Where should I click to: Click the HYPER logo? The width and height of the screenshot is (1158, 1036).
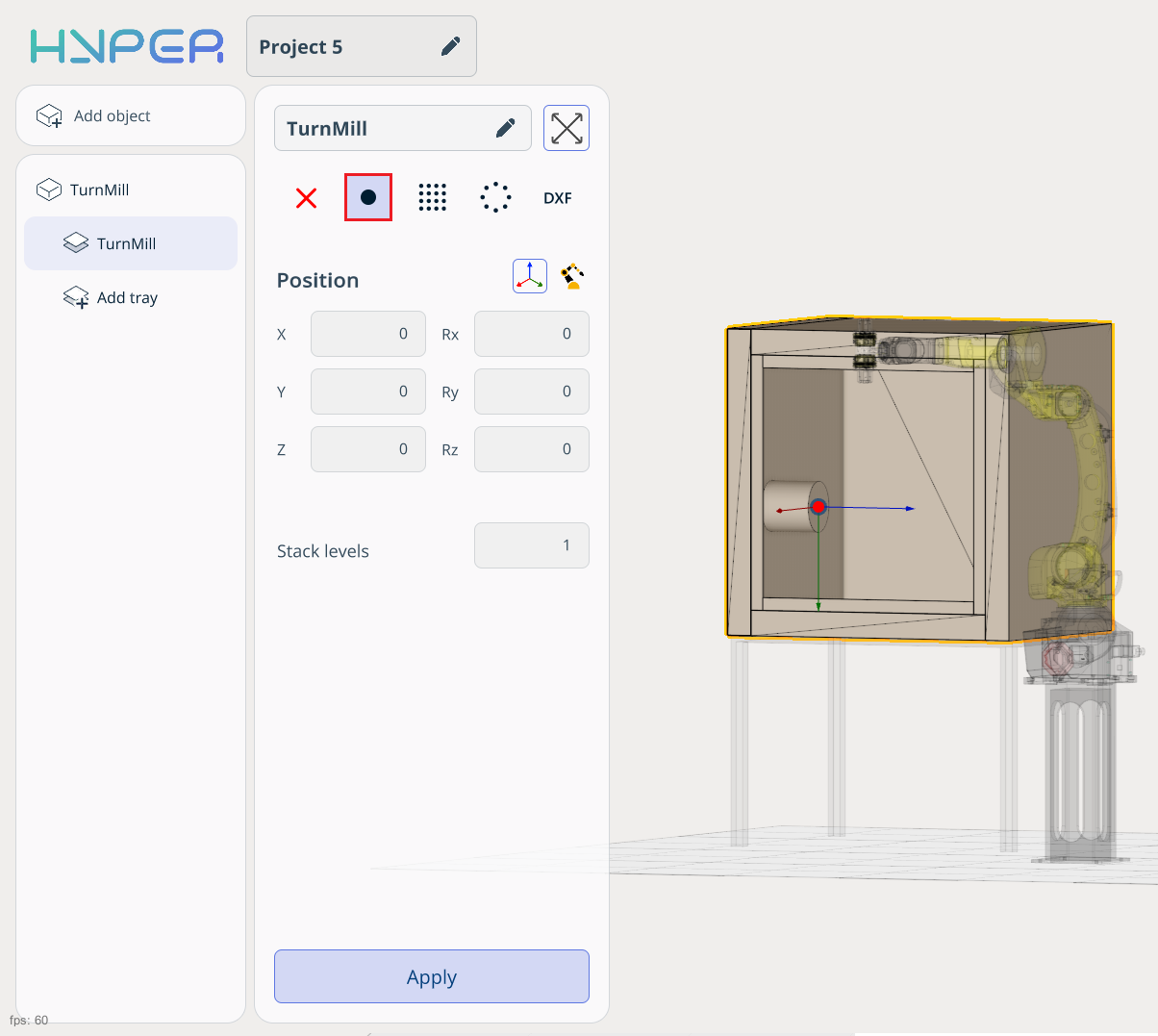[127, 46]
